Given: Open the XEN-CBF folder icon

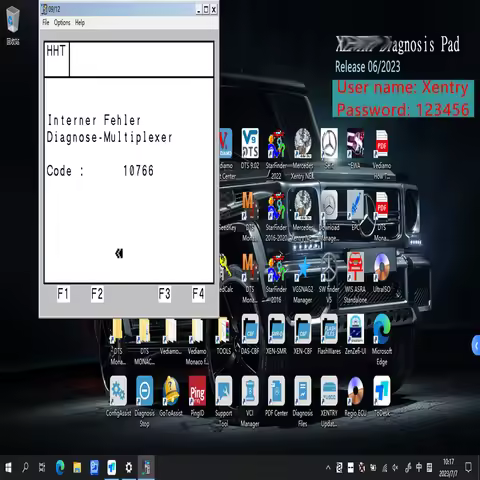Looking at the screenshot, I should pos(303,335).
